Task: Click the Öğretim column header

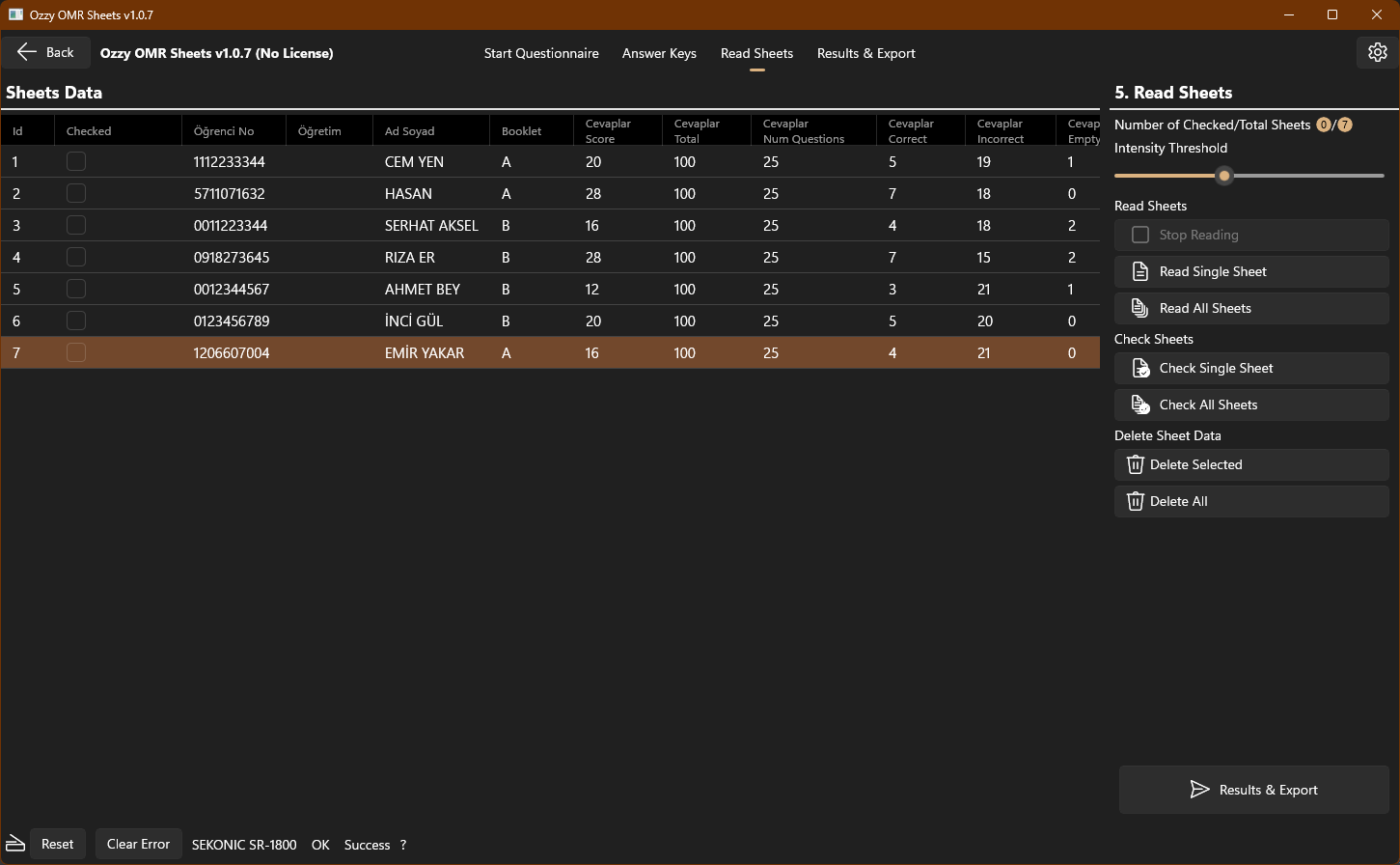Action: tap(318, 130)
